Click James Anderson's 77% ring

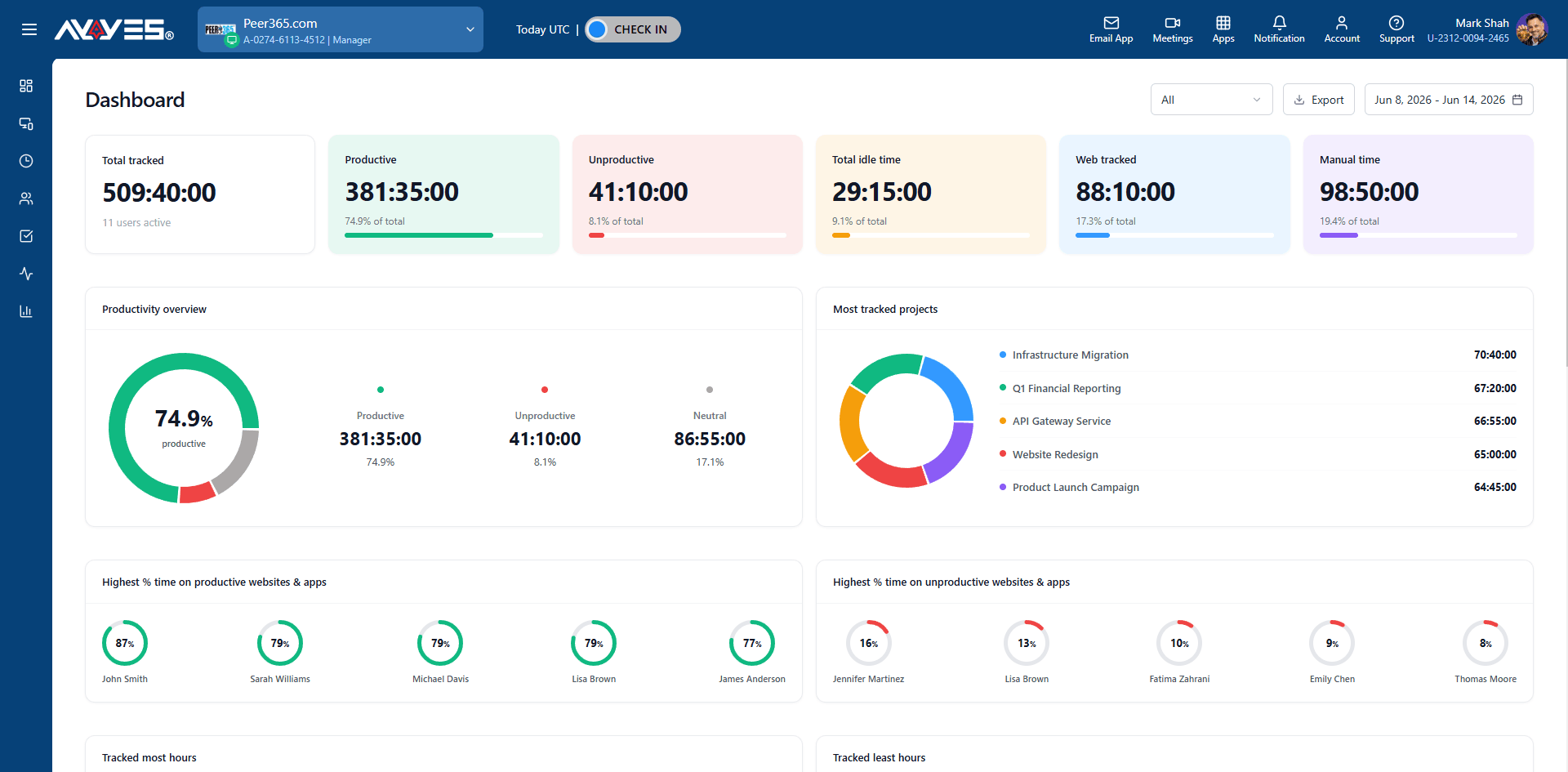pos(752,643)
